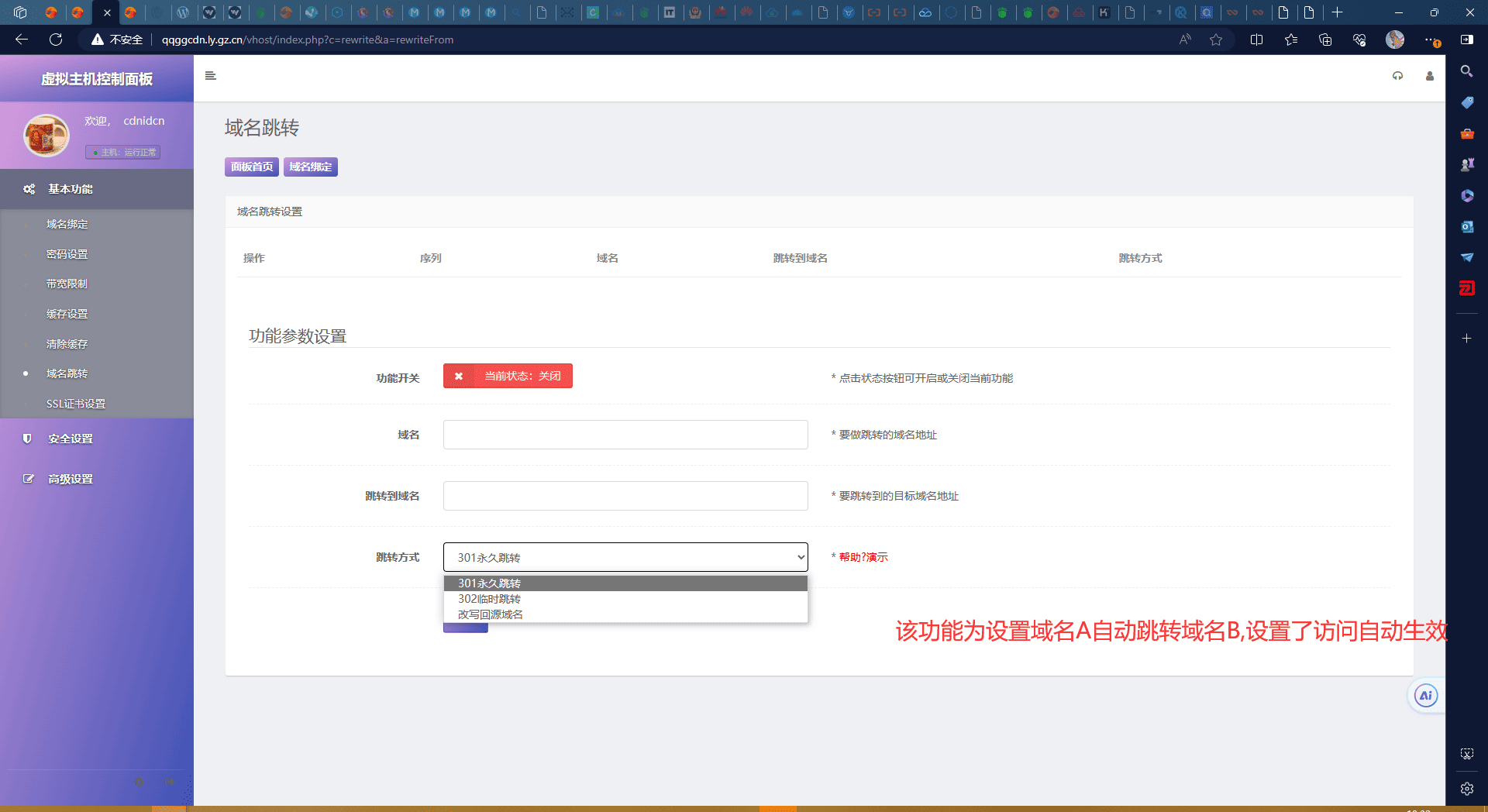Open SSL证书设置 in the sidebar

75,404
